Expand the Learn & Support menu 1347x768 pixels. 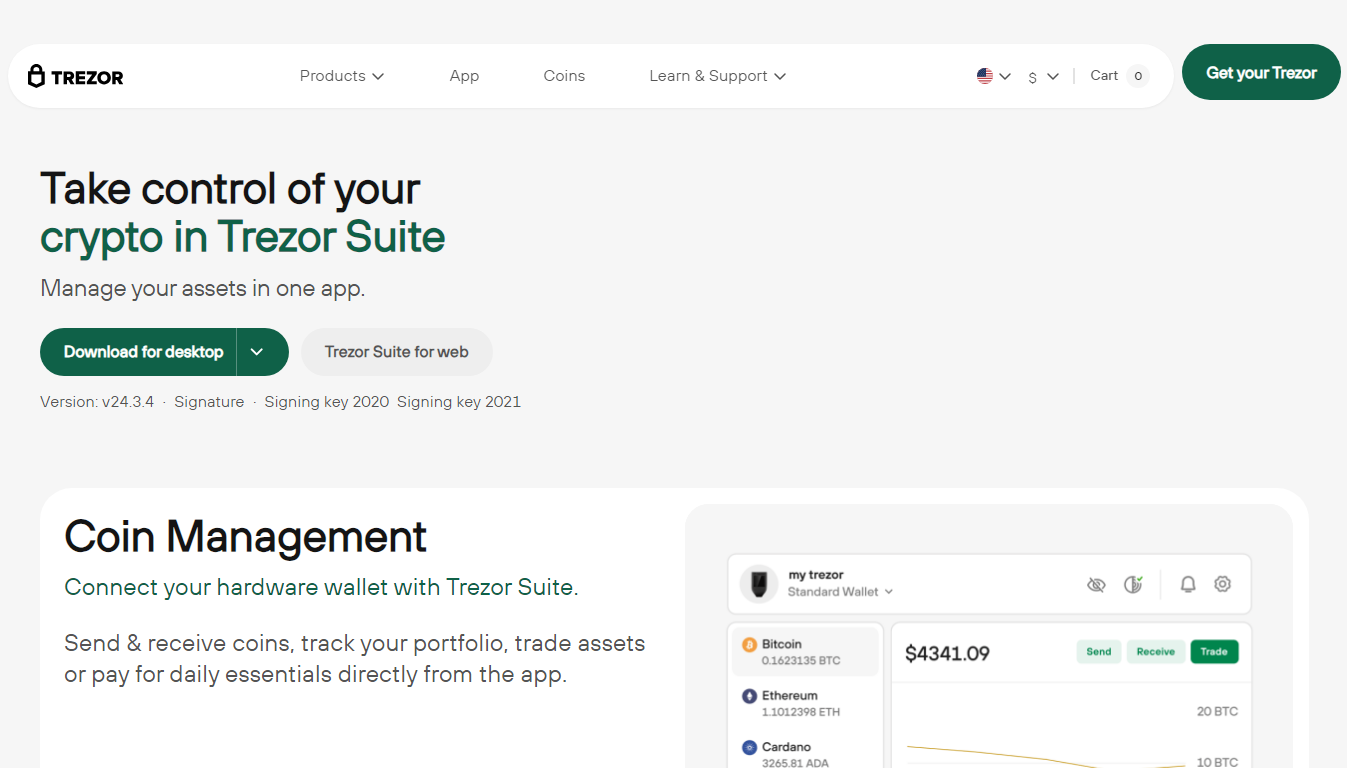717,76
